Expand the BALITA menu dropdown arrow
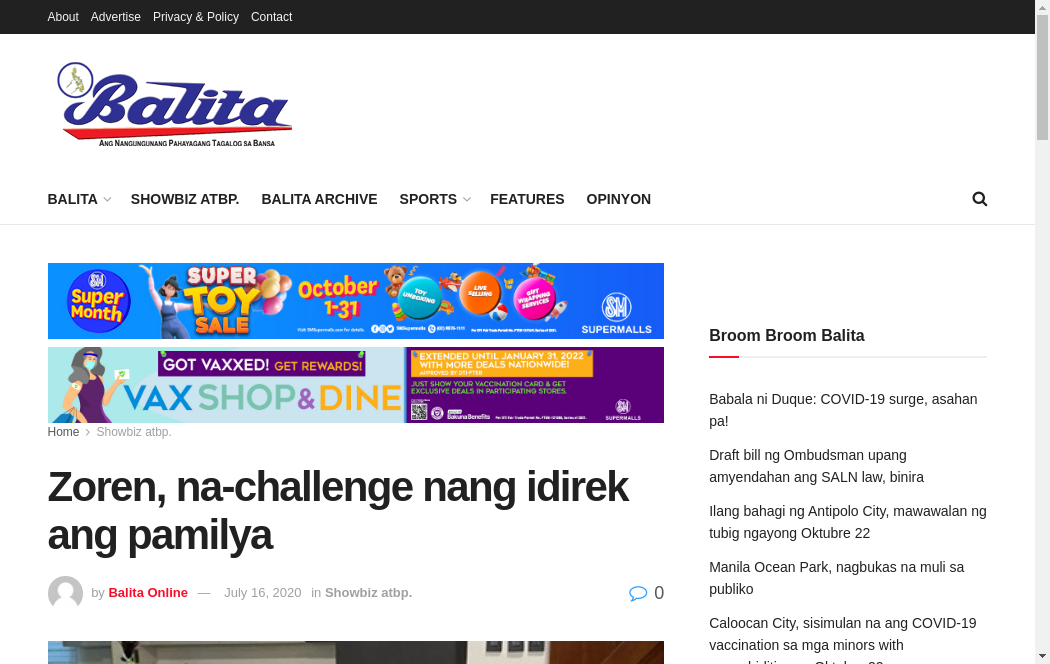Image resolution: width=1050 pixels, height=664 pixels. click(107, 200)
